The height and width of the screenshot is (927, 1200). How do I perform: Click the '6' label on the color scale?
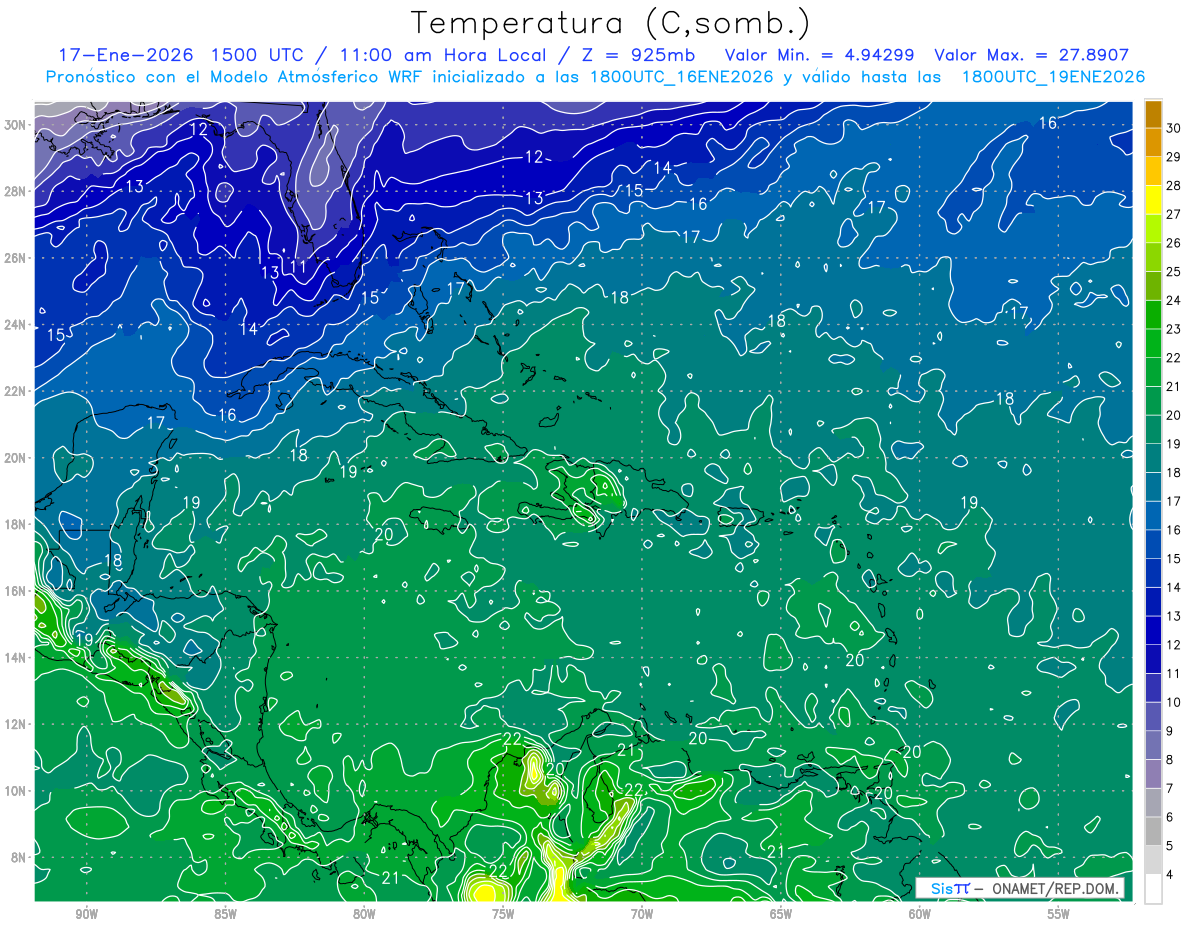coord(1171,817)
